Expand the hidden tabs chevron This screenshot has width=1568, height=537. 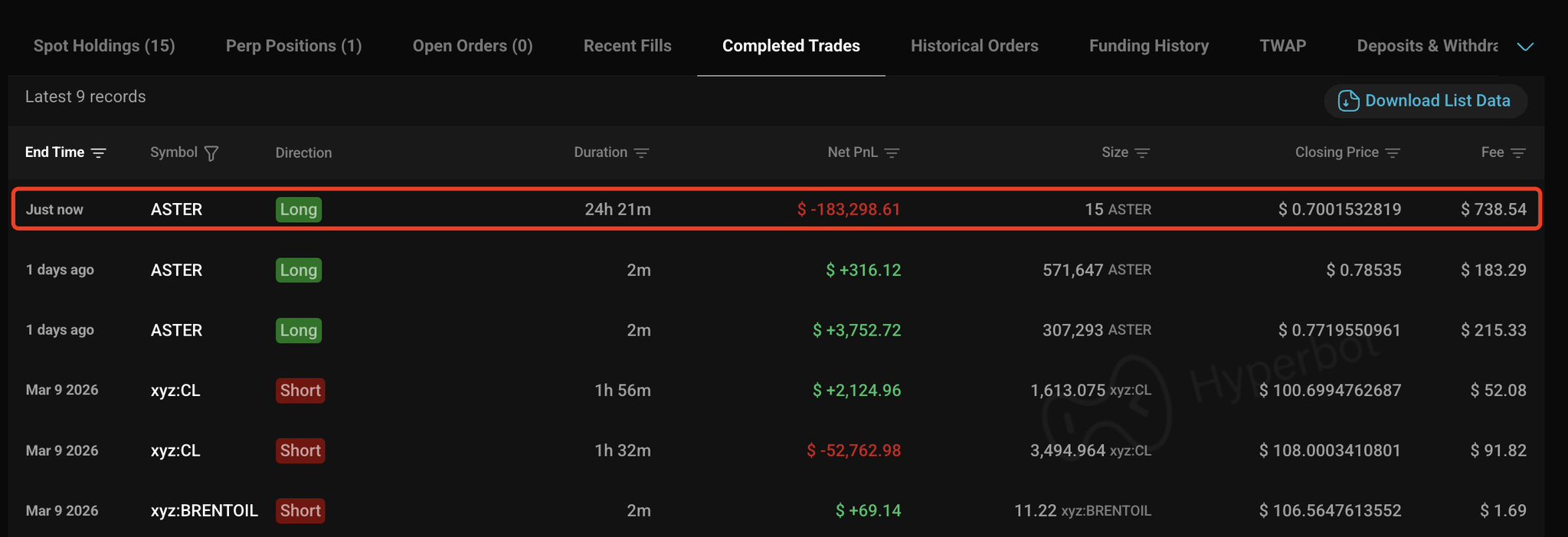point(1525,47)
